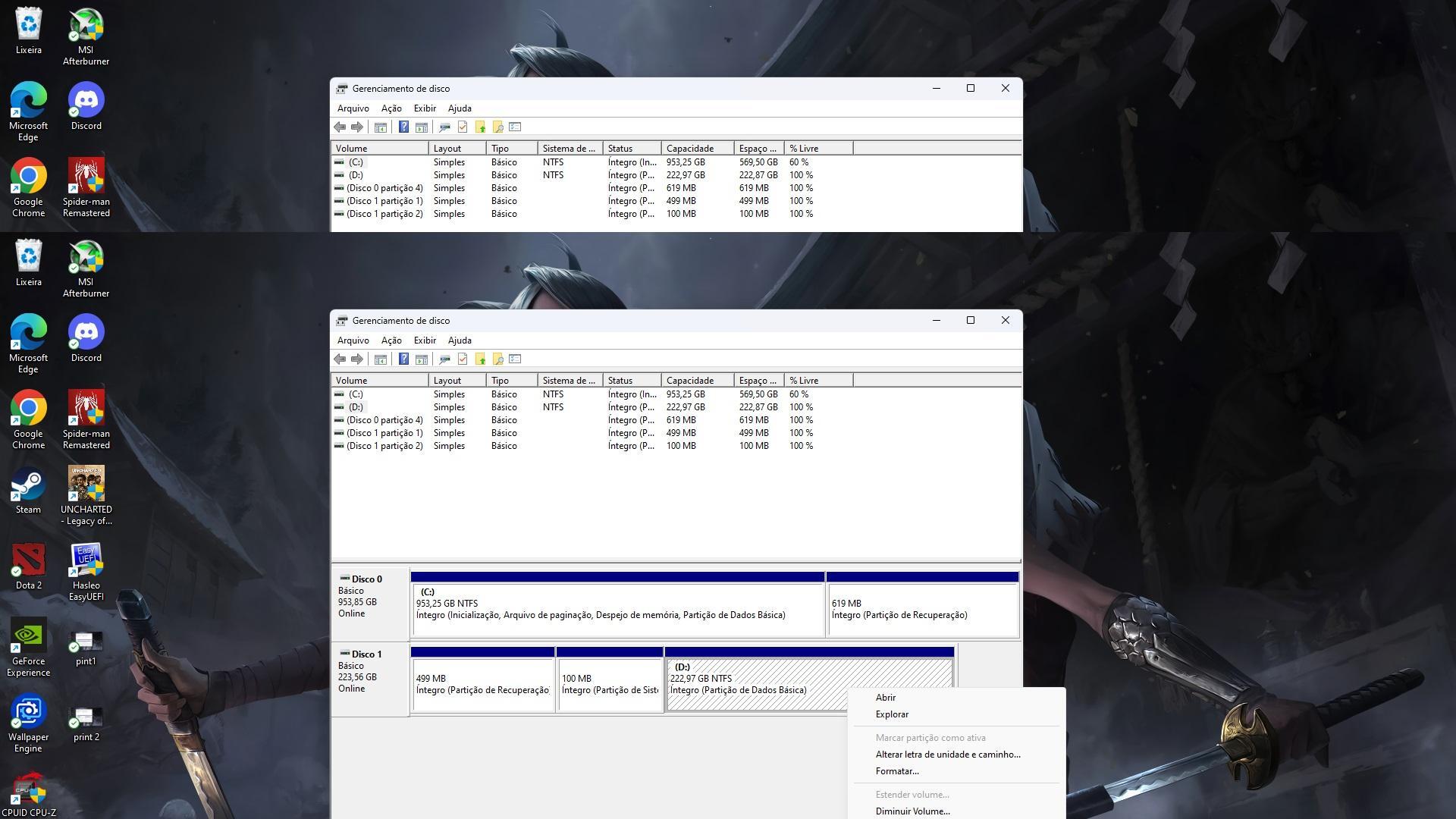Click folder with green arrow icon, lower toolbar
This screenshot has width=1456, height=819.
(480, 359)
